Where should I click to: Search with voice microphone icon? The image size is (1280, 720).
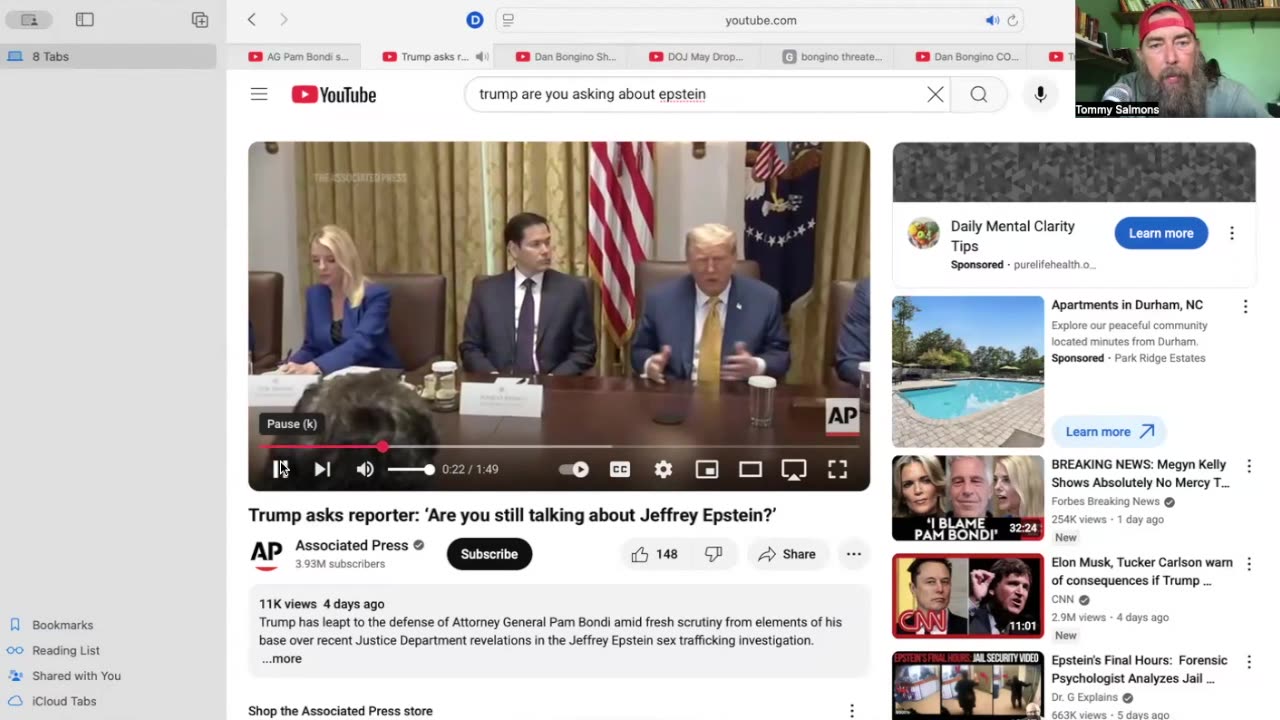1040,94
